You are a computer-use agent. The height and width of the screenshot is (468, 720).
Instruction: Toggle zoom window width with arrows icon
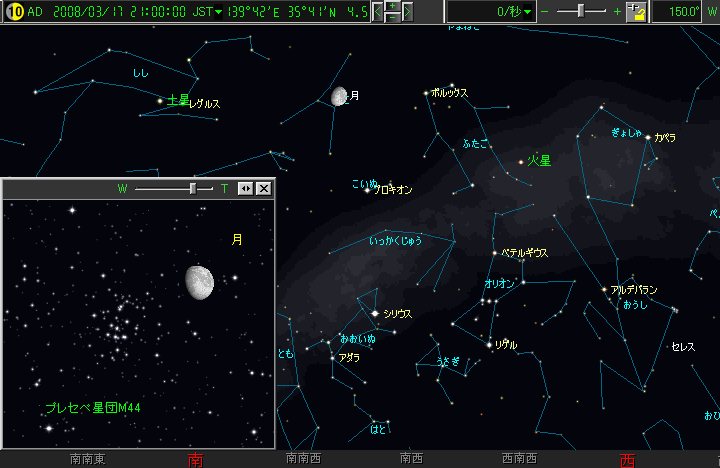pos(246,188)
